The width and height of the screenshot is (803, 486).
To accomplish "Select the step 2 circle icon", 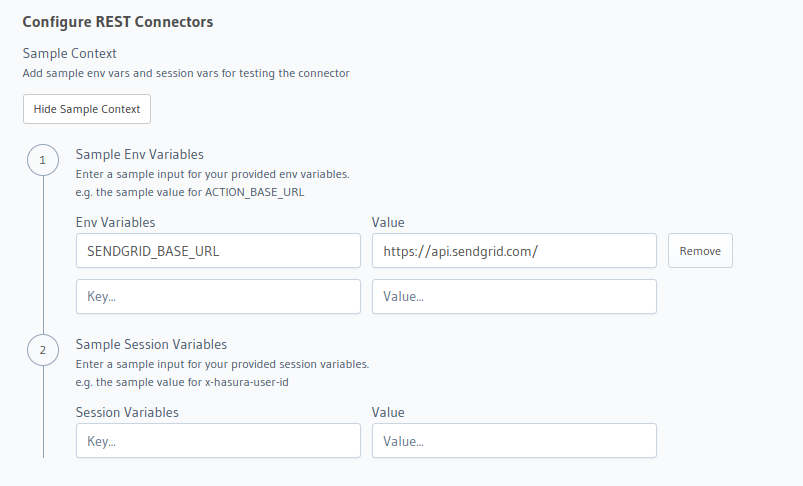I will coord(42,350).
